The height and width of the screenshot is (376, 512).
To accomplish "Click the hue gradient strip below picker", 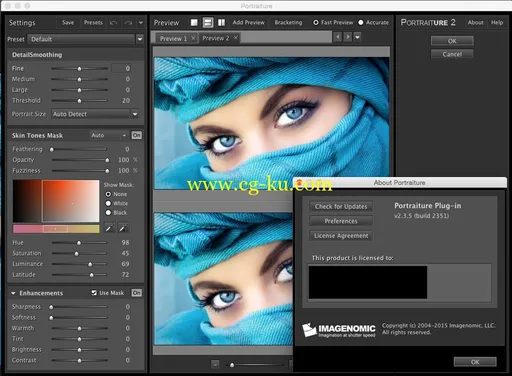I will pos(56,229).
